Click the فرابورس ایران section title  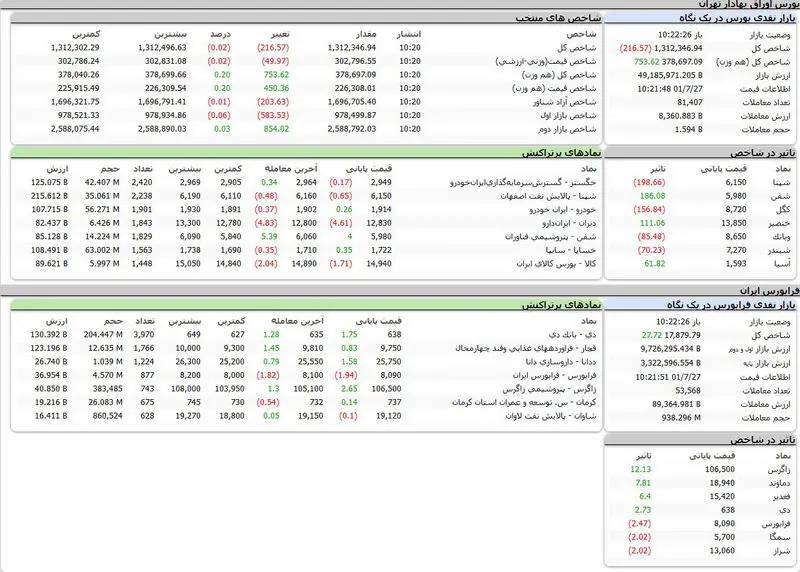pos(770,291)
